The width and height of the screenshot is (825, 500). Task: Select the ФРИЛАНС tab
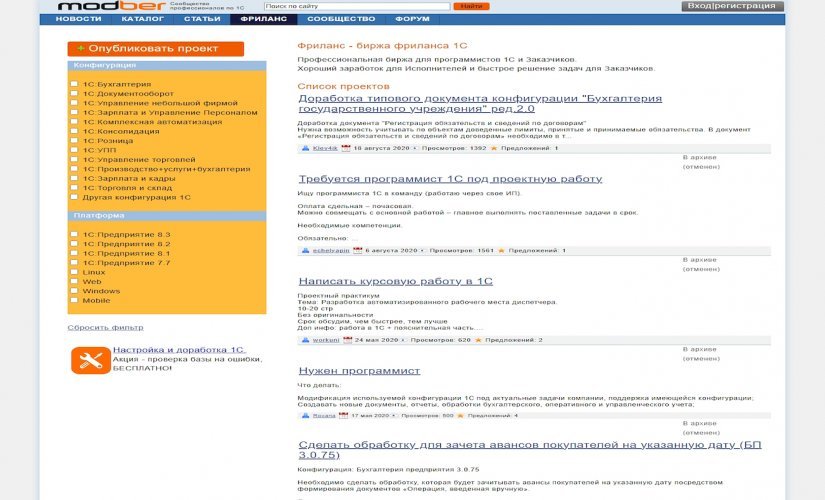tap(264, 19)
